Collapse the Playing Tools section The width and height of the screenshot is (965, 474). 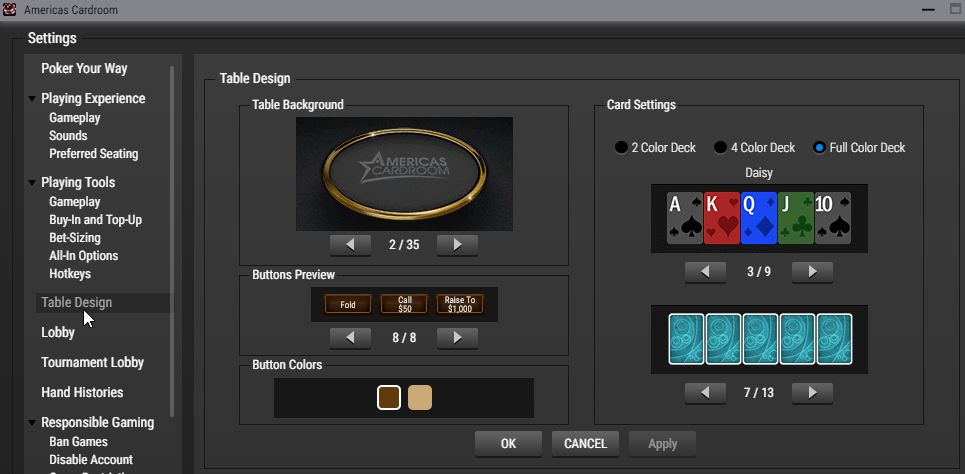pyautogui.click(x=32, y=183)
